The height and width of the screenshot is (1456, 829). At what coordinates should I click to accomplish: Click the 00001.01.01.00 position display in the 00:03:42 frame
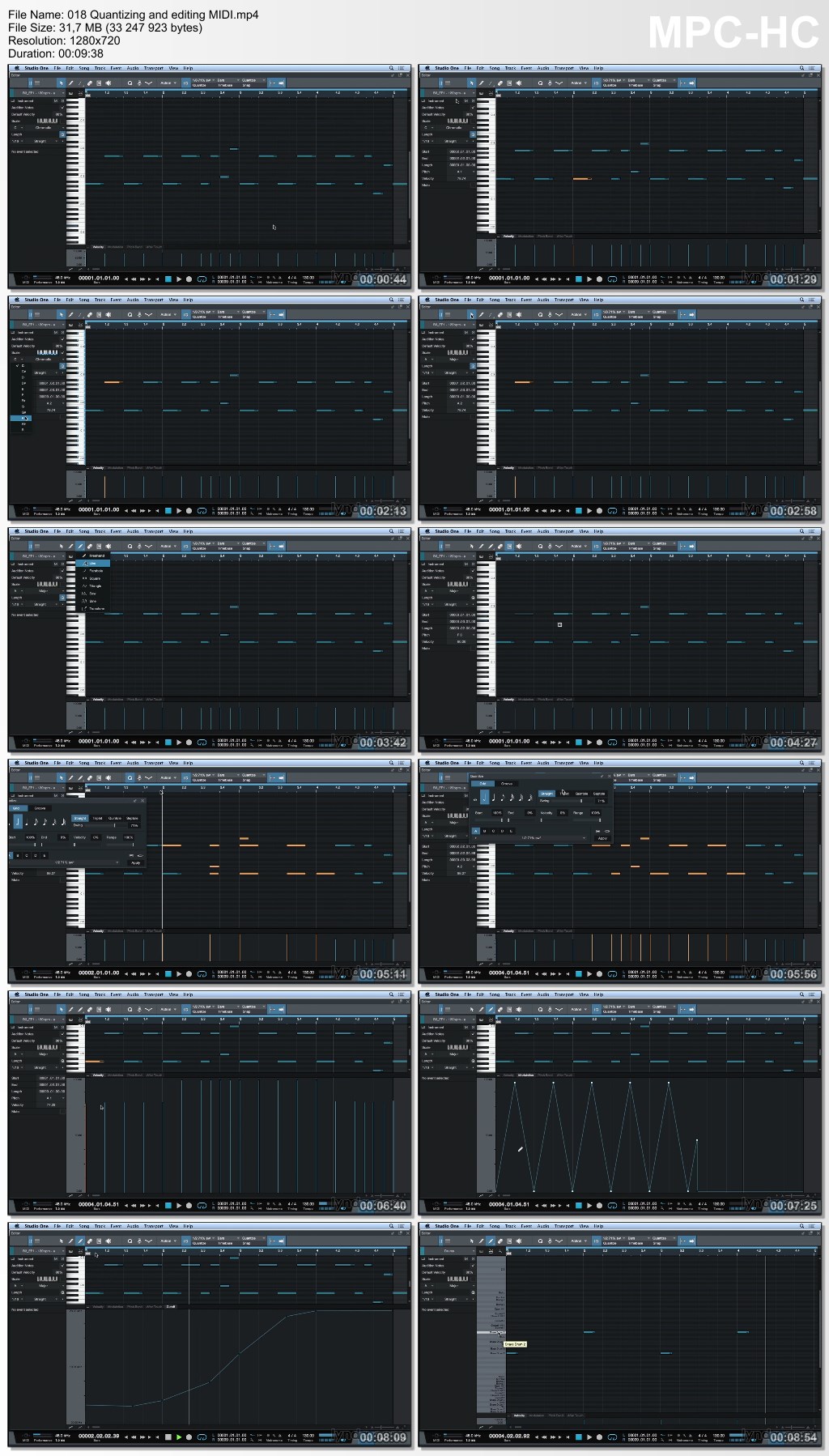99,741
